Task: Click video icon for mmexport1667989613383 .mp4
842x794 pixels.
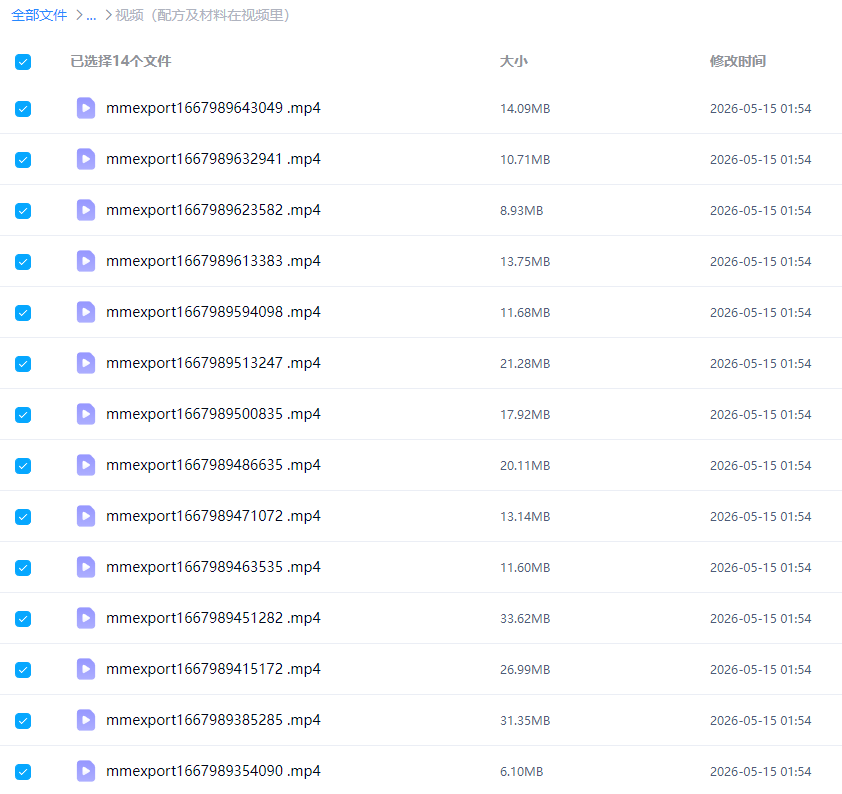Action: coord(86,261)
